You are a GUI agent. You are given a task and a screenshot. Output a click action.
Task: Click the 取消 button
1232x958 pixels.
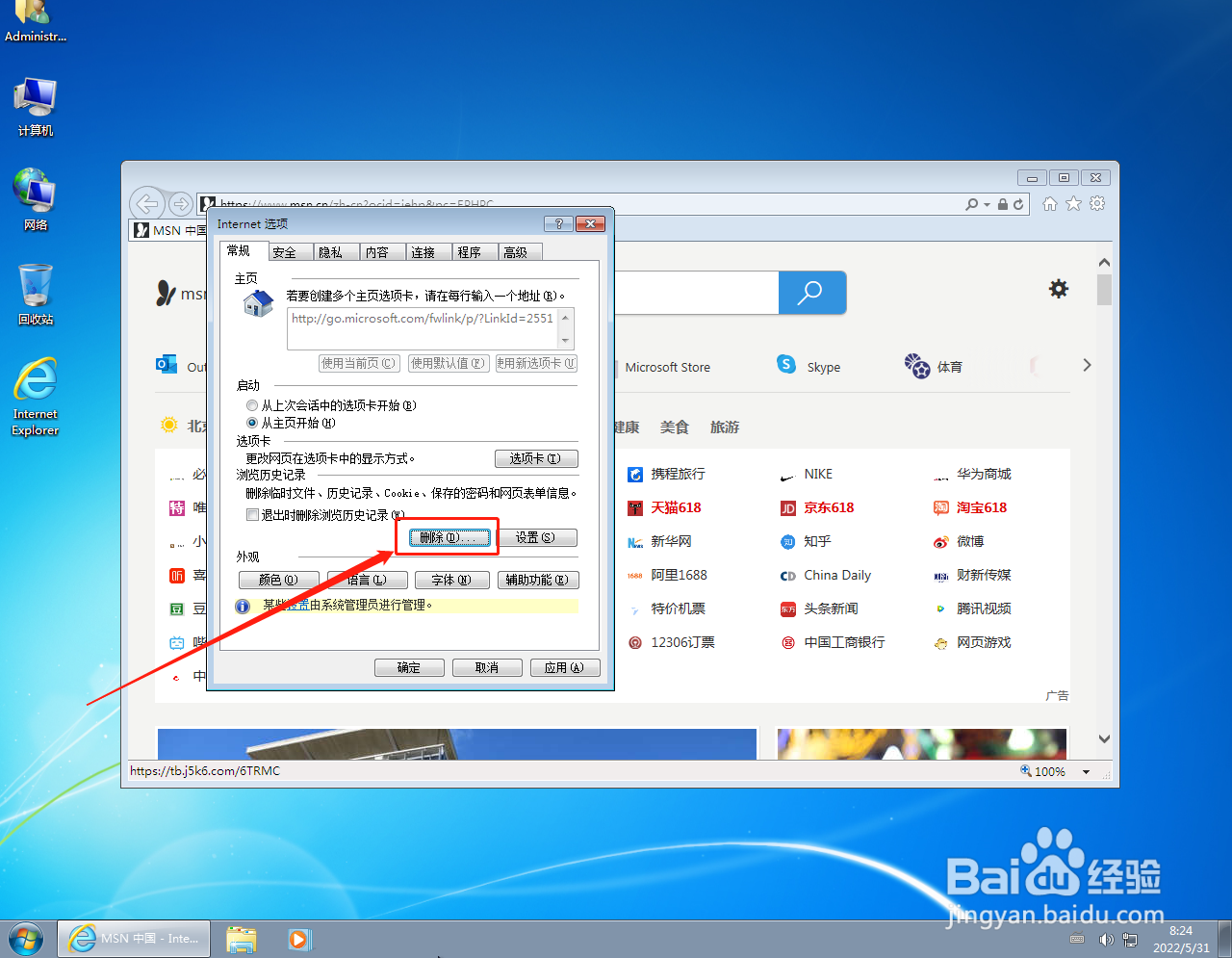coord(487,667)
